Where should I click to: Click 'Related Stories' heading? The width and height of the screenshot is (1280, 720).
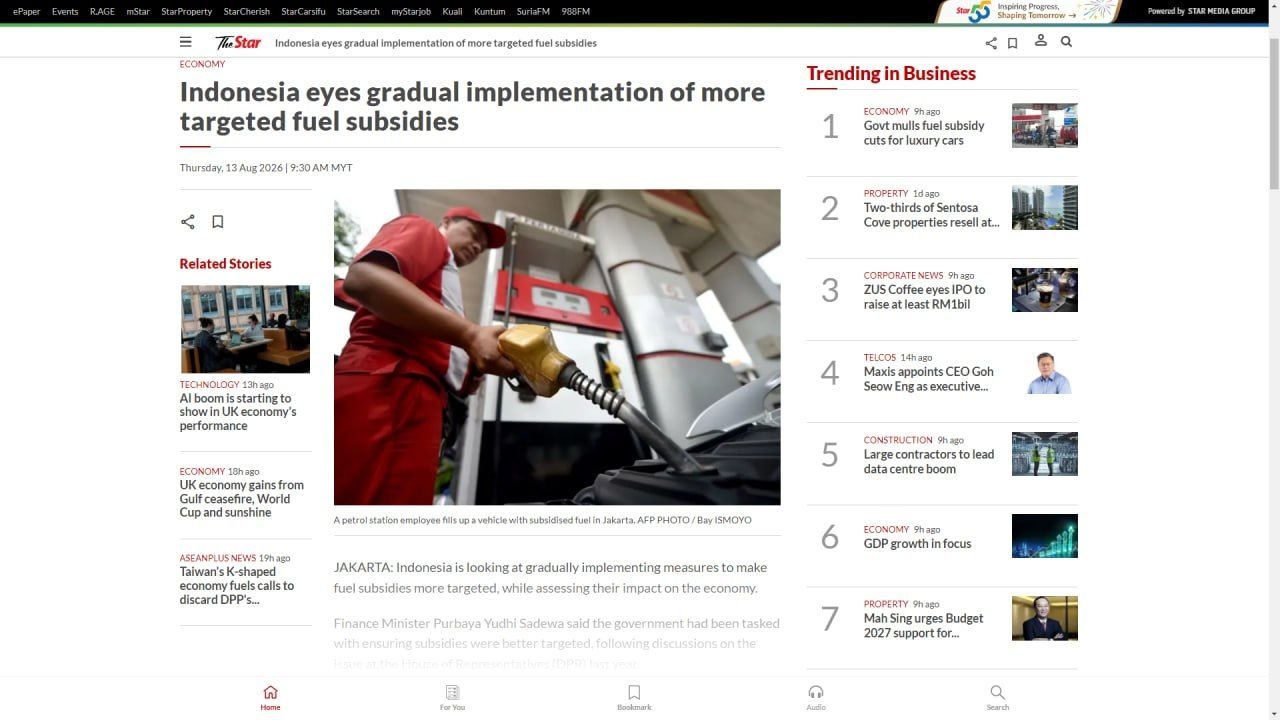(x=225, y=264)
